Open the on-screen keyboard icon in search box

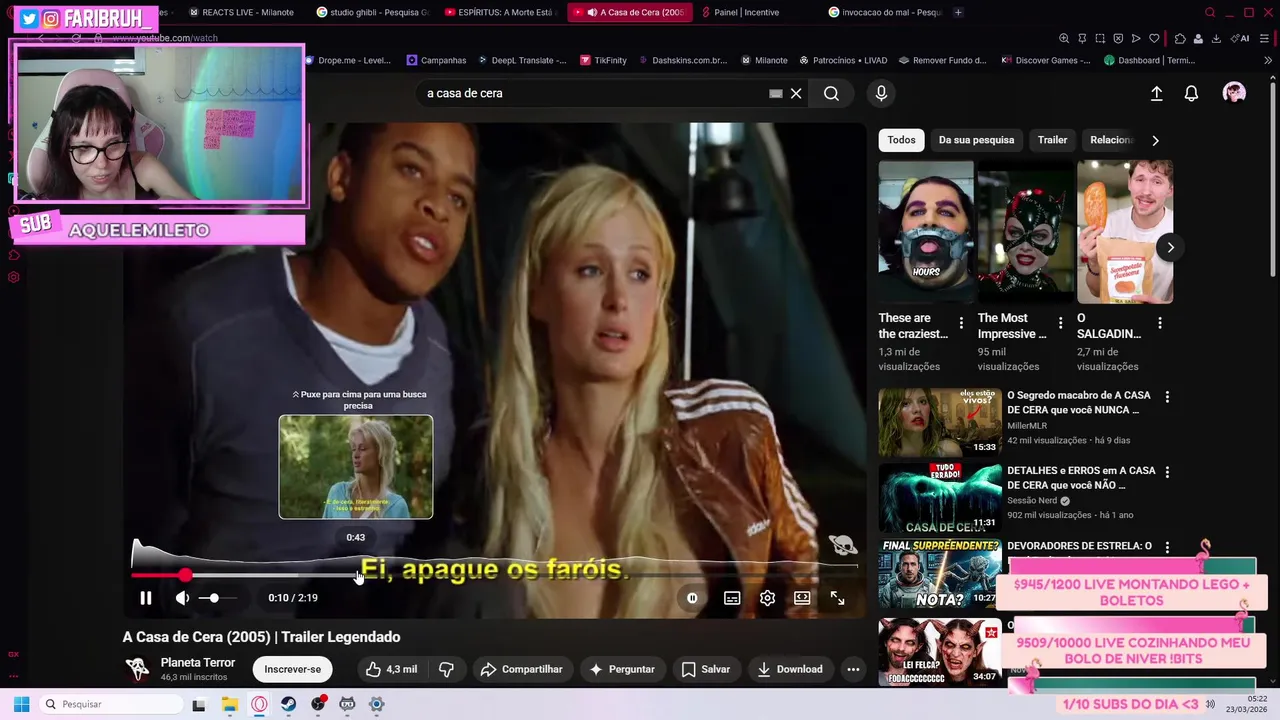click(x=775, y=93)
